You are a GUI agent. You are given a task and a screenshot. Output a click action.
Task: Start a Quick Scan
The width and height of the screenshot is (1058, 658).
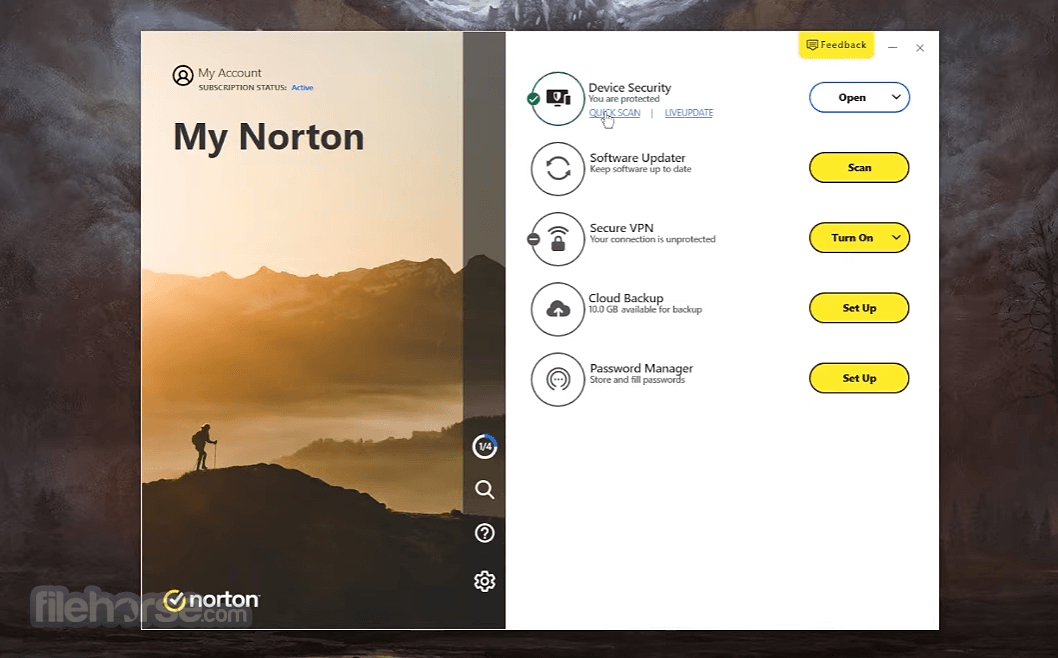click(614, 113)
